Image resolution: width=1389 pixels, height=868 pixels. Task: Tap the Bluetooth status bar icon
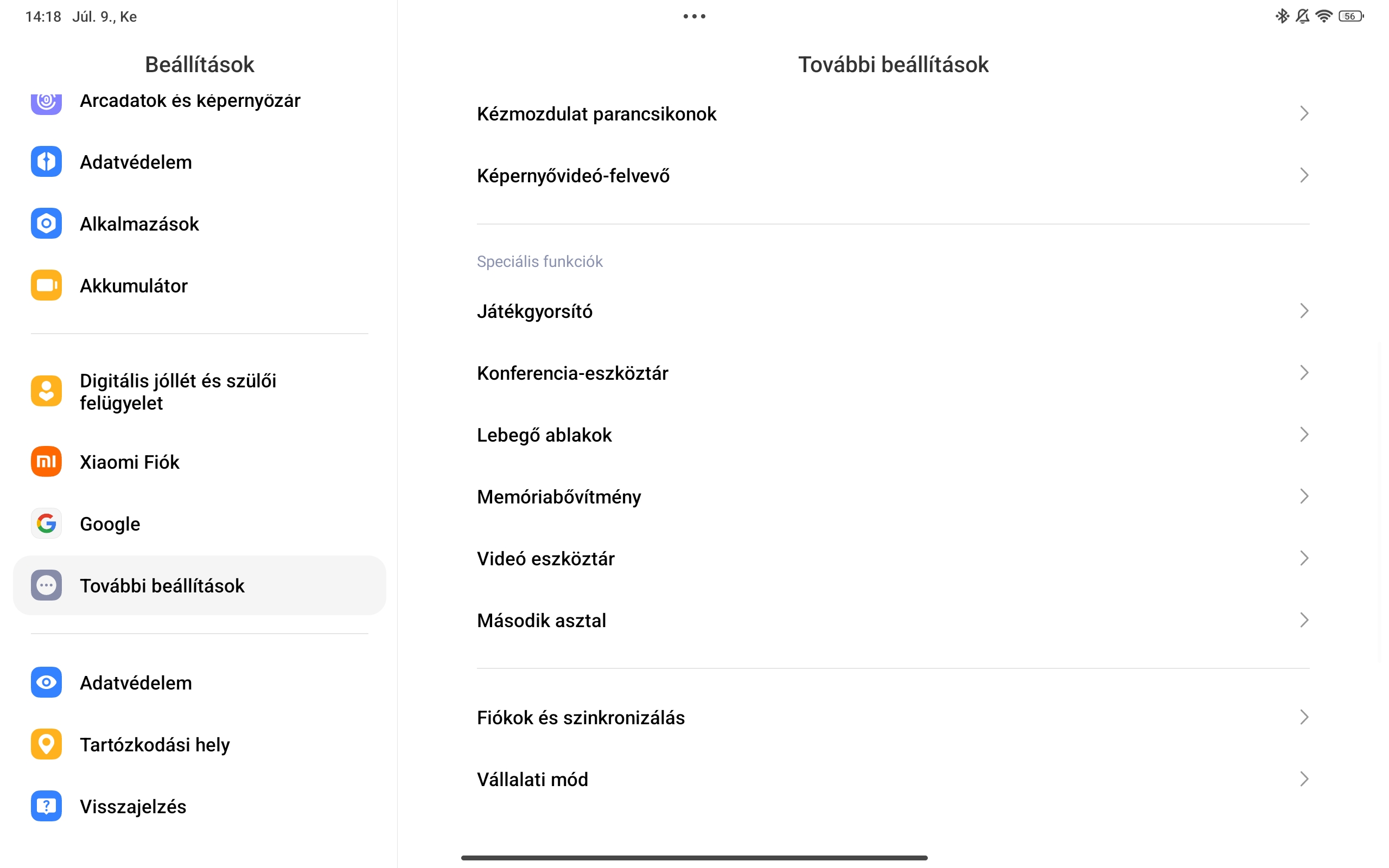(1282, 16)
